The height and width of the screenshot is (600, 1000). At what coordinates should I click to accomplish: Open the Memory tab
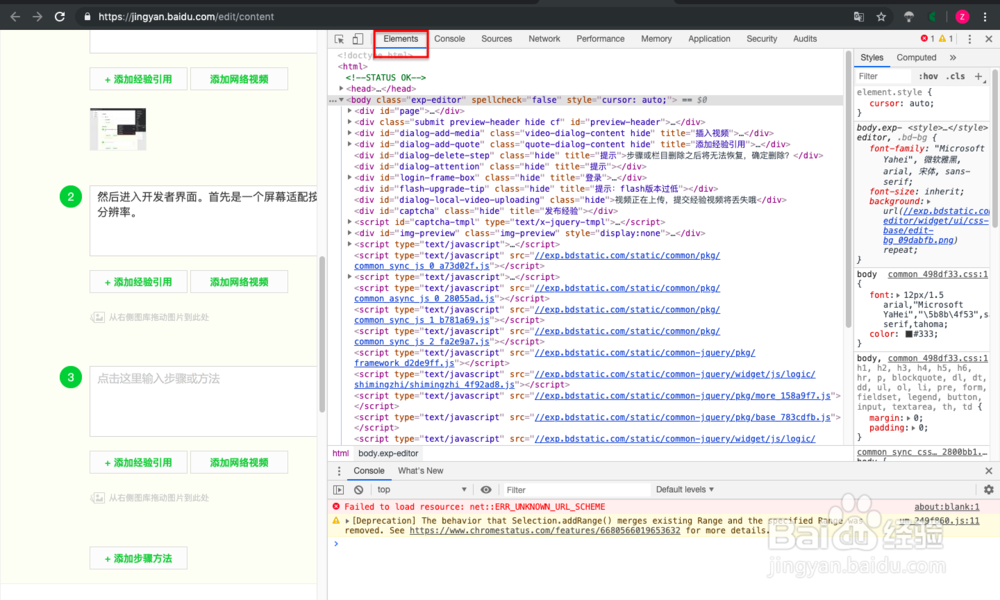coord(656,39)
